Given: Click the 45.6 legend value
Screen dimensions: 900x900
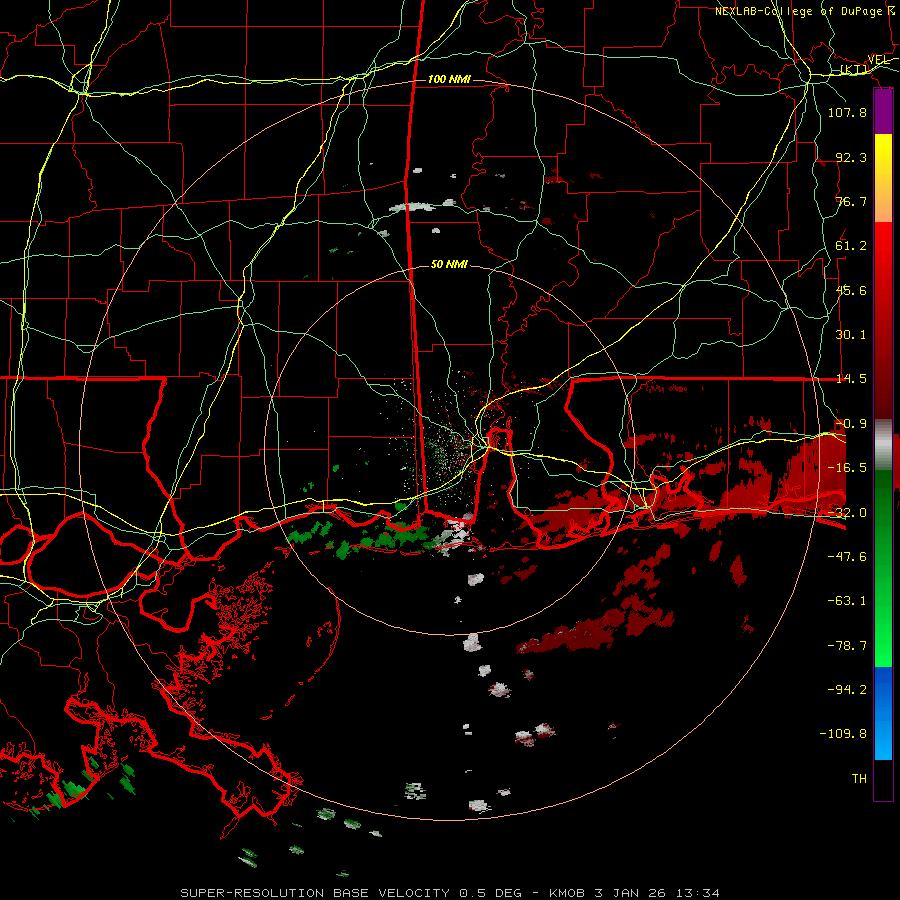Looking at the screenshot, I should [851, 290].
